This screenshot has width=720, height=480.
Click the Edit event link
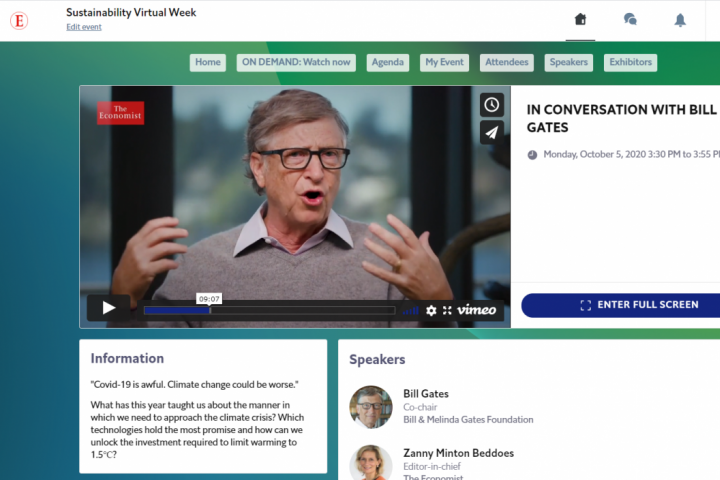(x=84, y=27)
